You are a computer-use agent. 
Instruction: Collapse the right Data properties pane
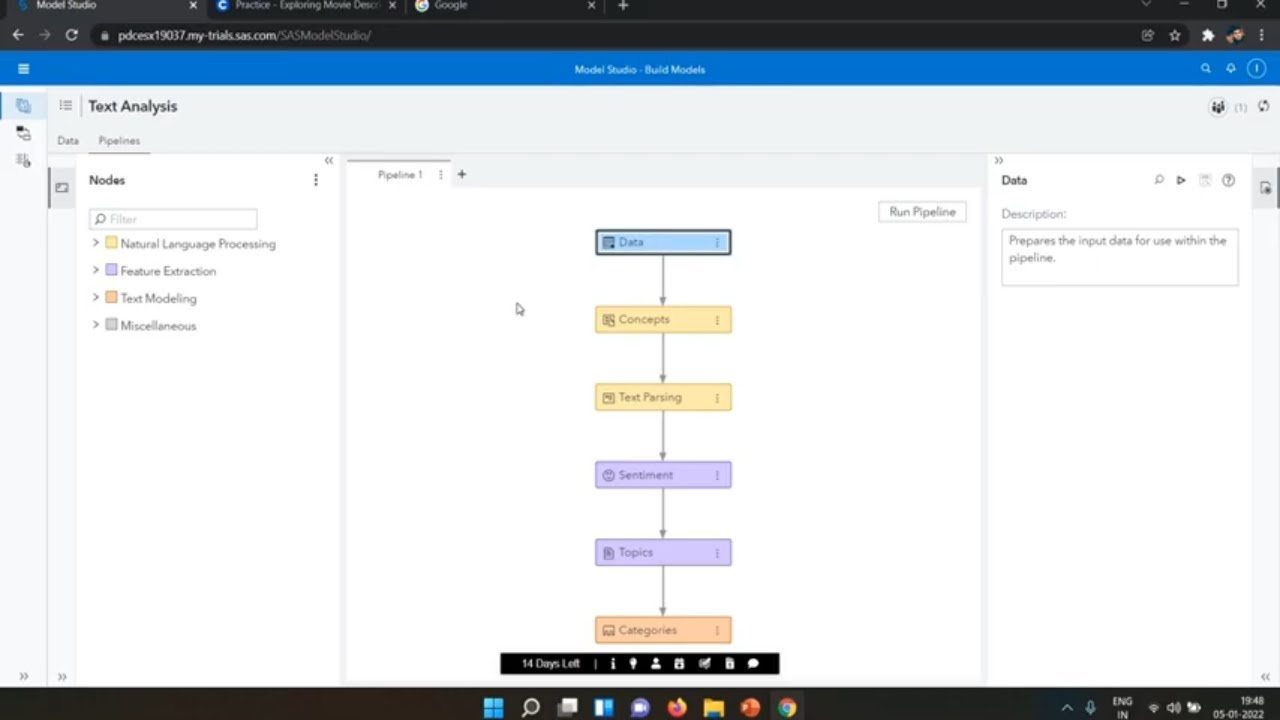998,160
